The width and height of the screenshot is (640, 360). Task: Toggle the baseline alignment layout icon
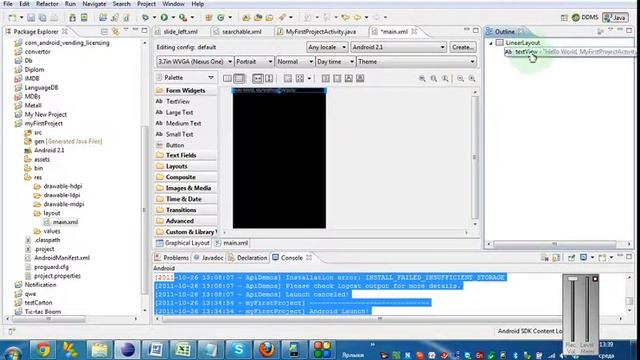pos(288,78)
